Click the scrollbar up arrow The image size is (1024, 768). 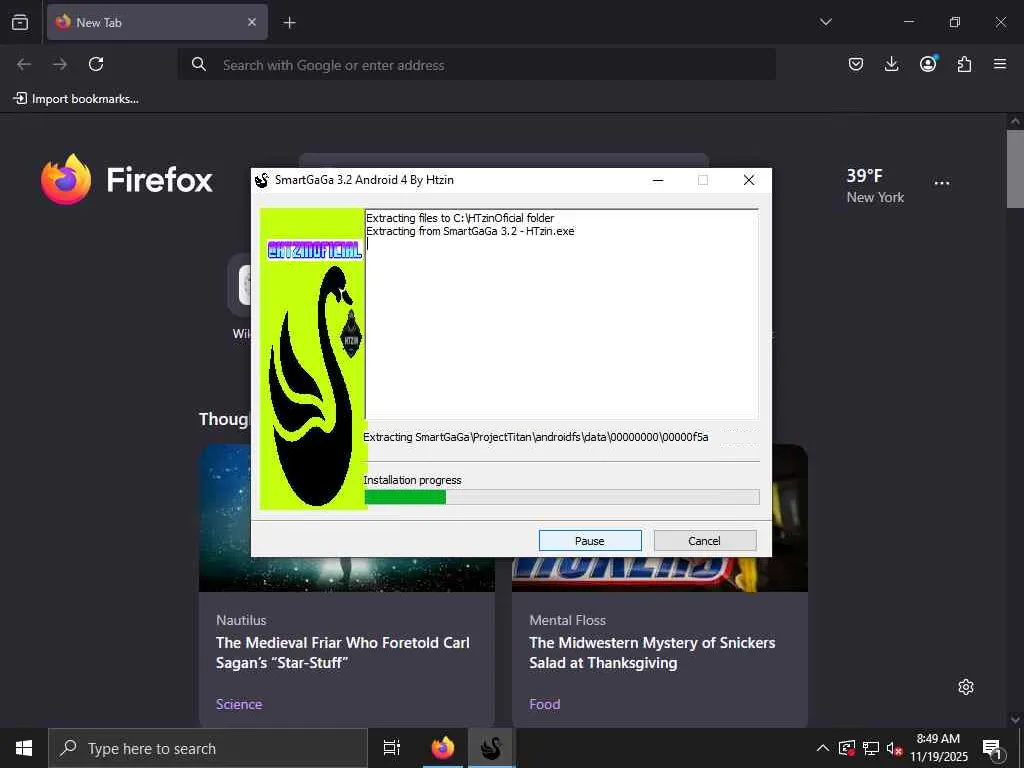pos(1015,121)
